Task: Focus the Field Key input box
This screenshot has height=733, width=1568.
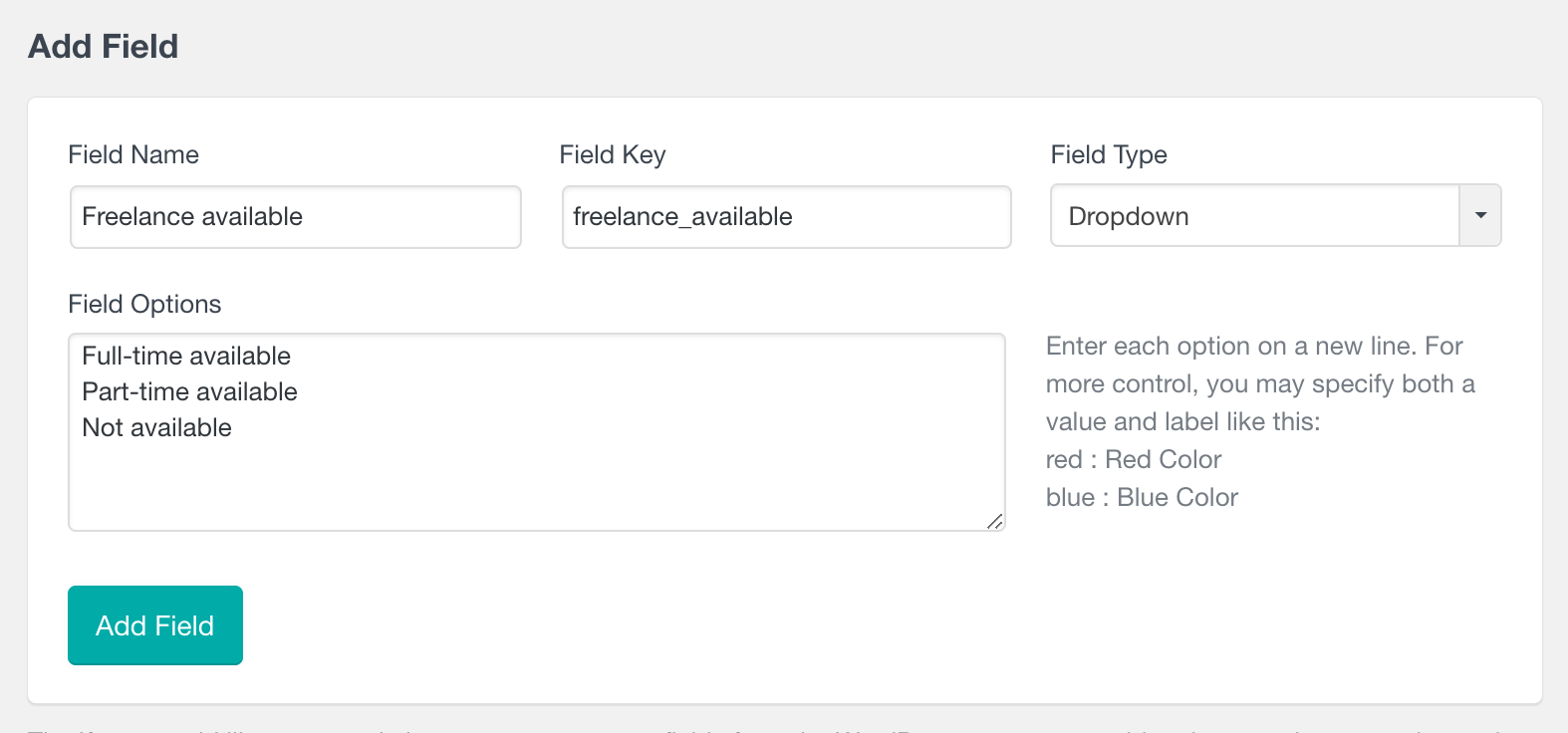Action: tap(787, 217)
